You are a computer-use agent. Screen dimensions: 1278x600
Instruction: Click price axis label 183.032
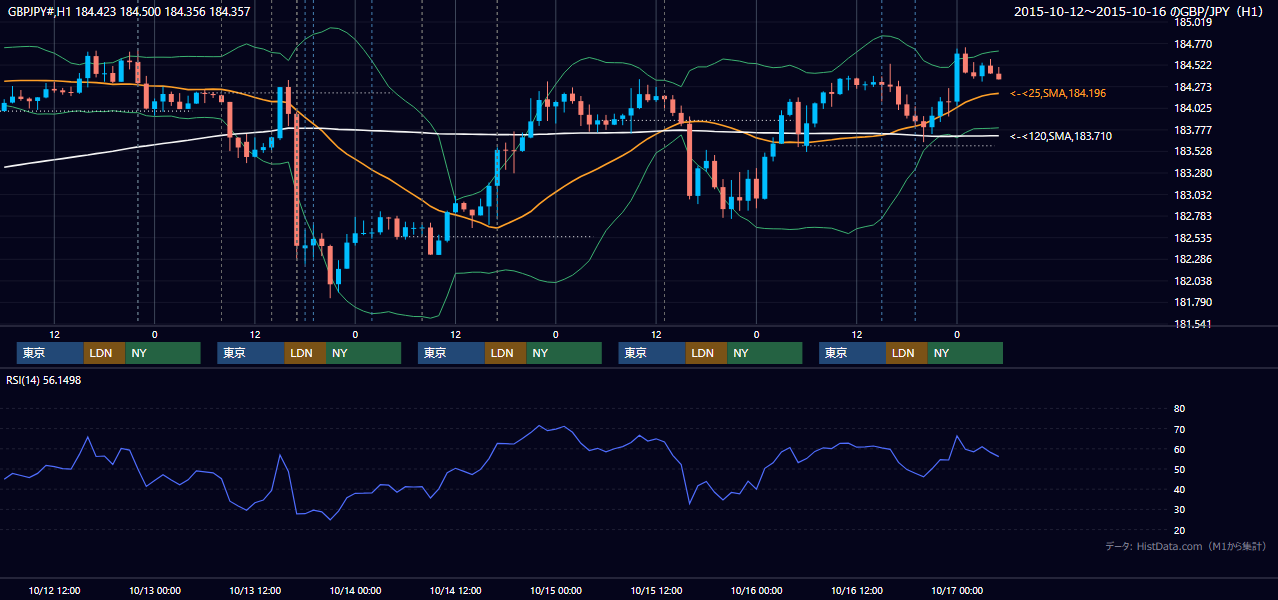[1192, 195]
